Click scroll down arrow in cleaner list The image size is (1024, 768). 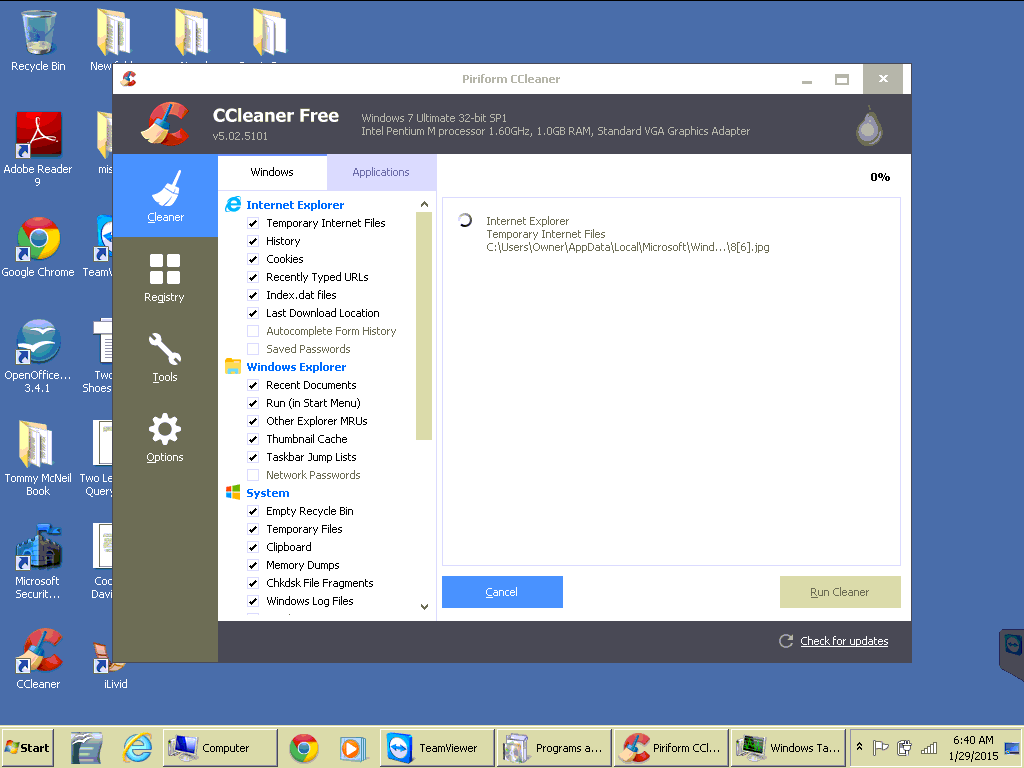(424, 607)
